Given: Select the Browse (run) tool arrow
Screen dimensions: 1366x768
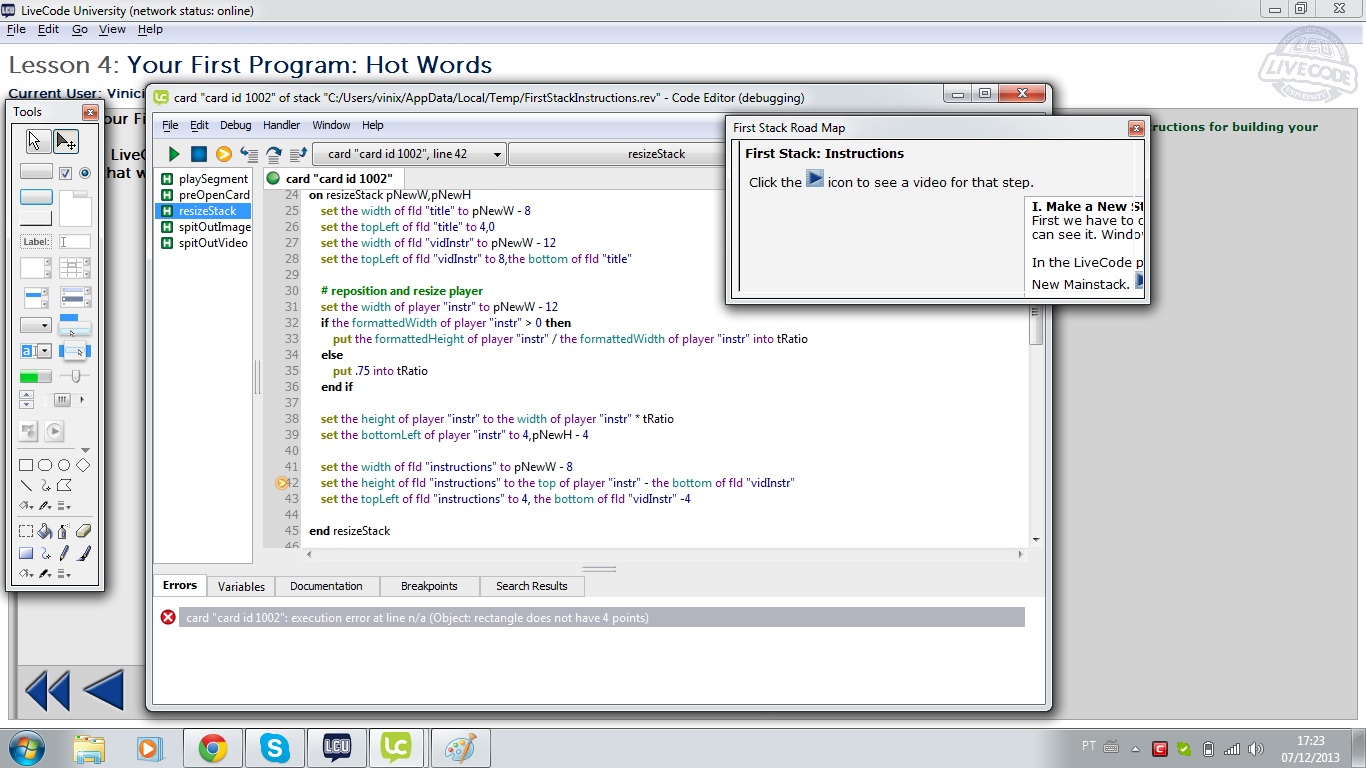Looking at the screenshot, I should point(36,141).
